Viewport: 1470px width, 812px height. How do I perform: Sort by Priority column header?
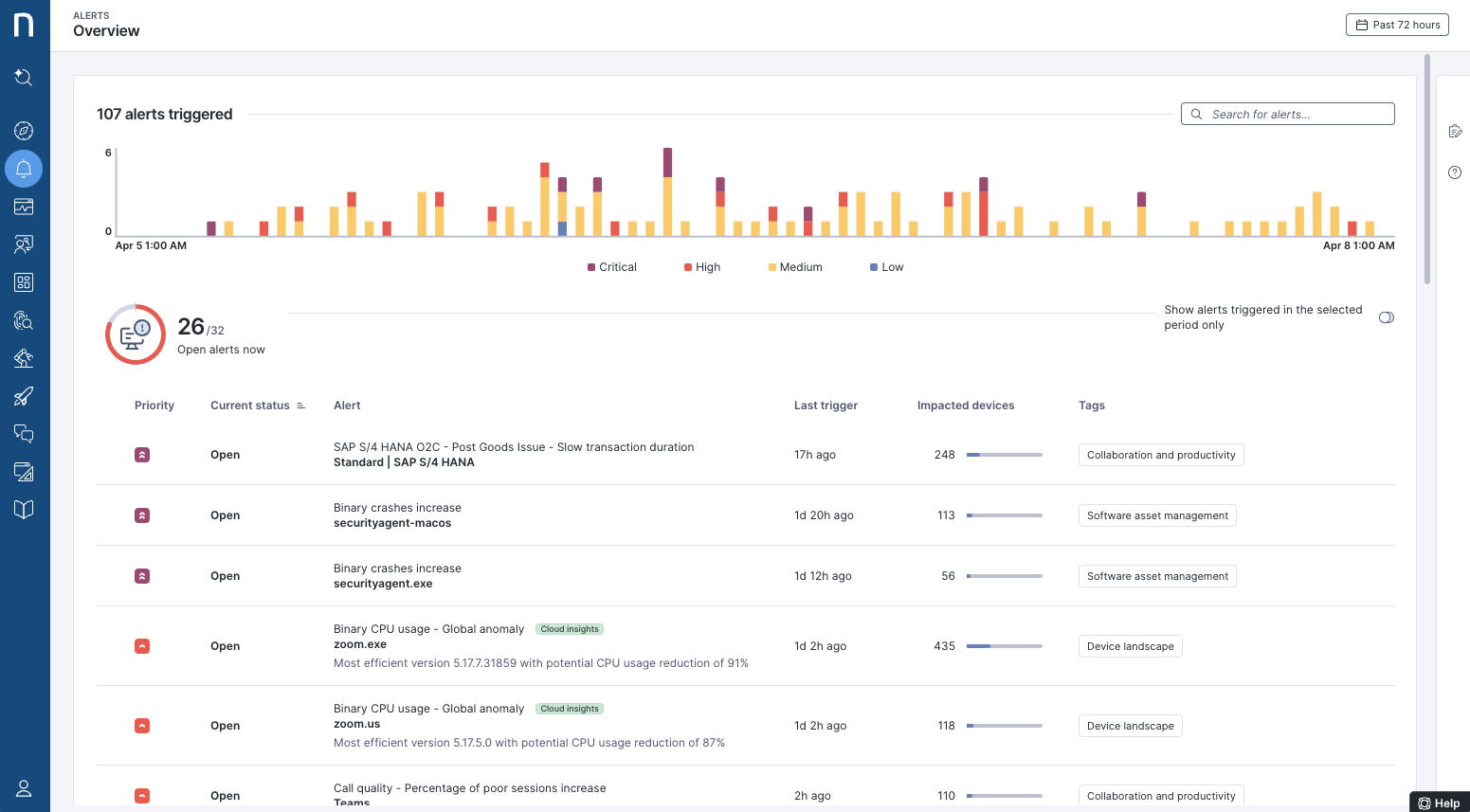coord(154,406)
